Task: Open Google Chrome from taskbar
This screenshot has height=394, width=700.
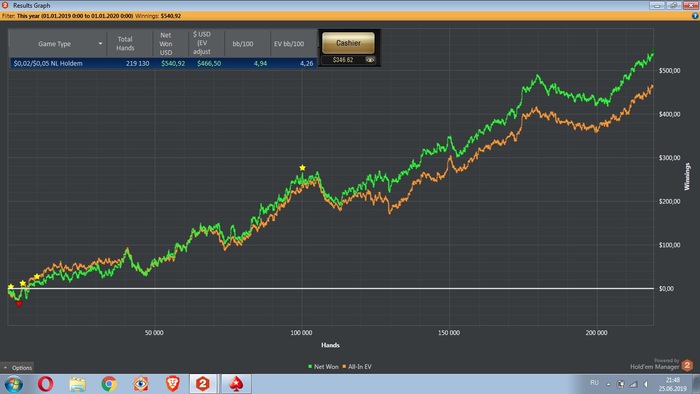Action: (109, 384)
